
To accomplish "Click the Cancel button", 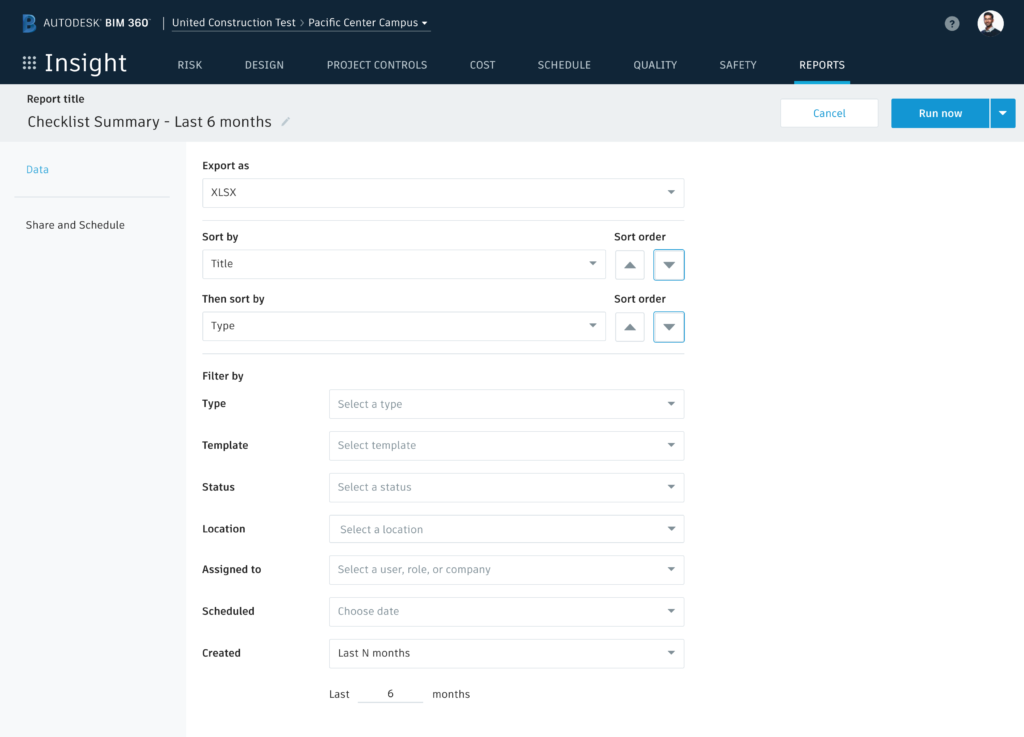I will coord(829,113).
